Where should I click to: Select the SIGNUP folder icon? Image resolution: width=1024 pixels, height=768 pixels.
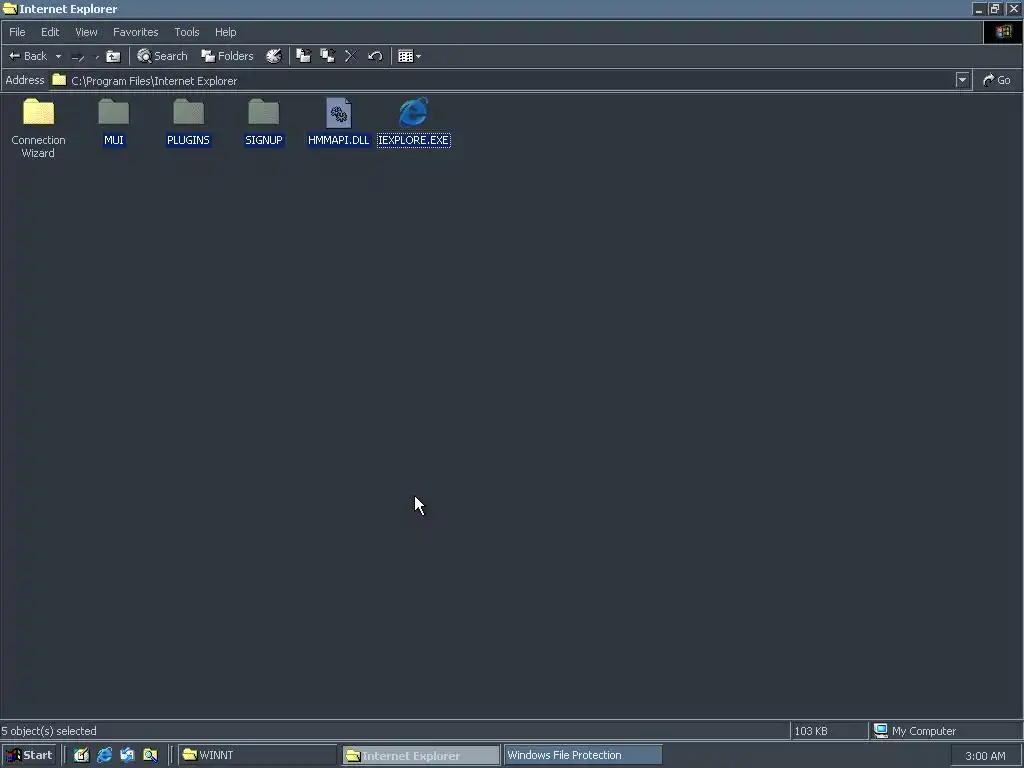[x=264, y=112]
